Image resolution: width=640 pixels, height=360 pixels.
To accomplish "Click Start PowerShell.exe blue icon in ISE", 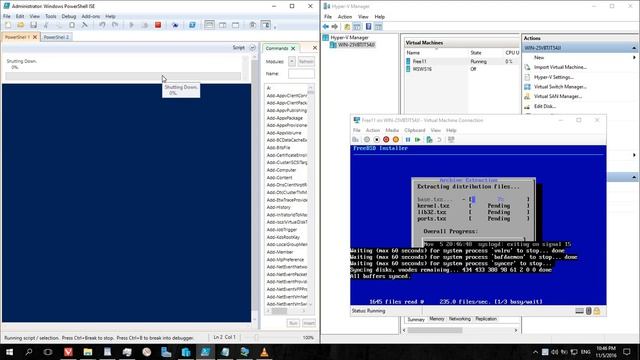I will click(192, 25).
